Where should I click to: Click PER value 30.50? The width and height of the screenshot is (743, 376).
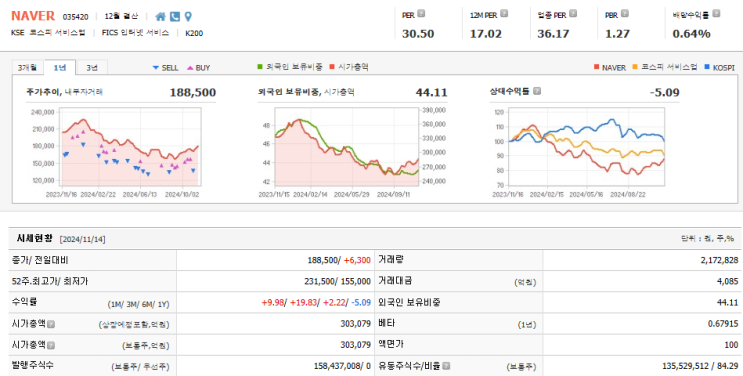(418, 34)
